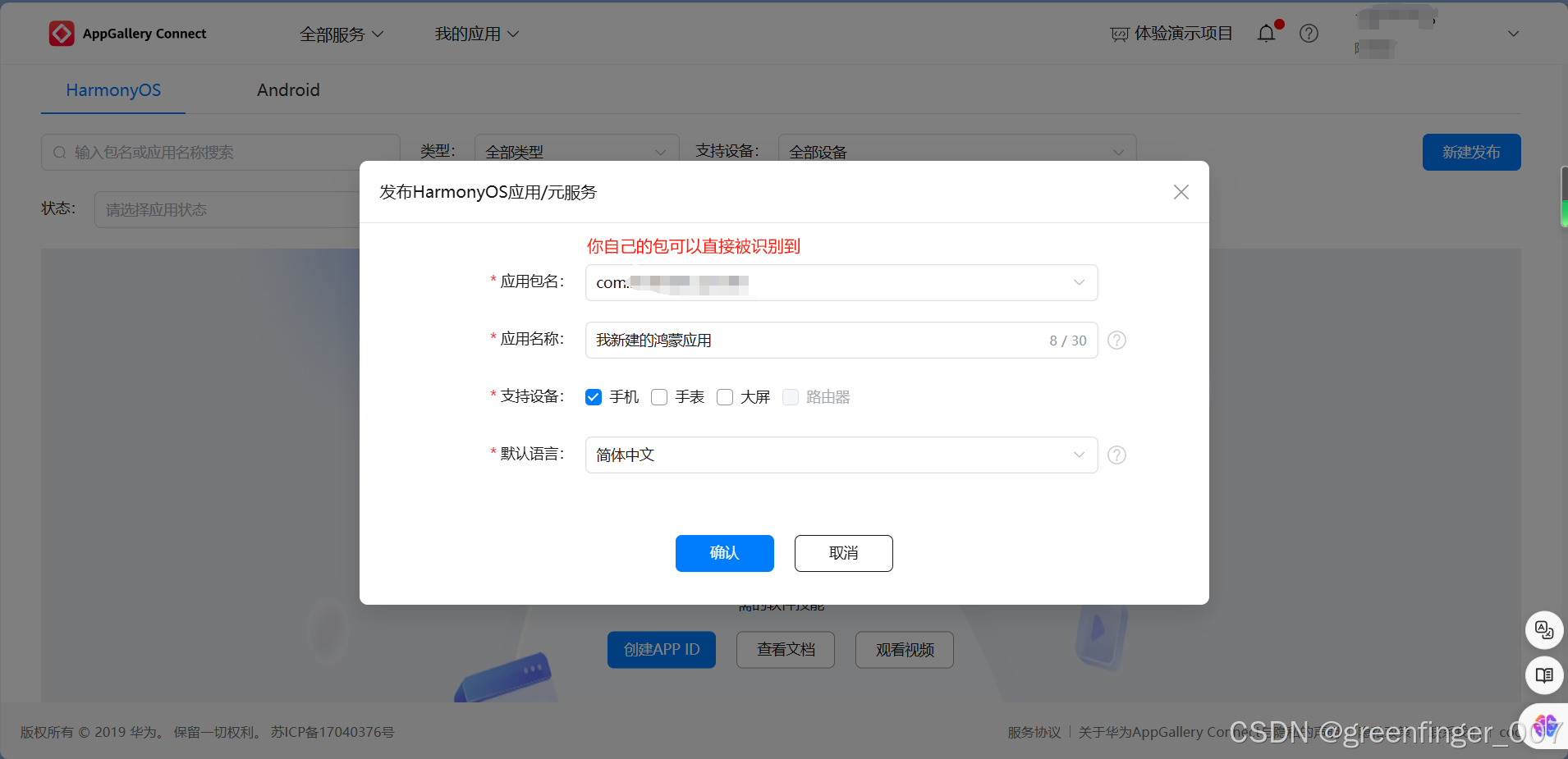Click the colorful assistant icon at bottom right
The height and width of the screenshot is (759, 1568).
click(1545, 727)
